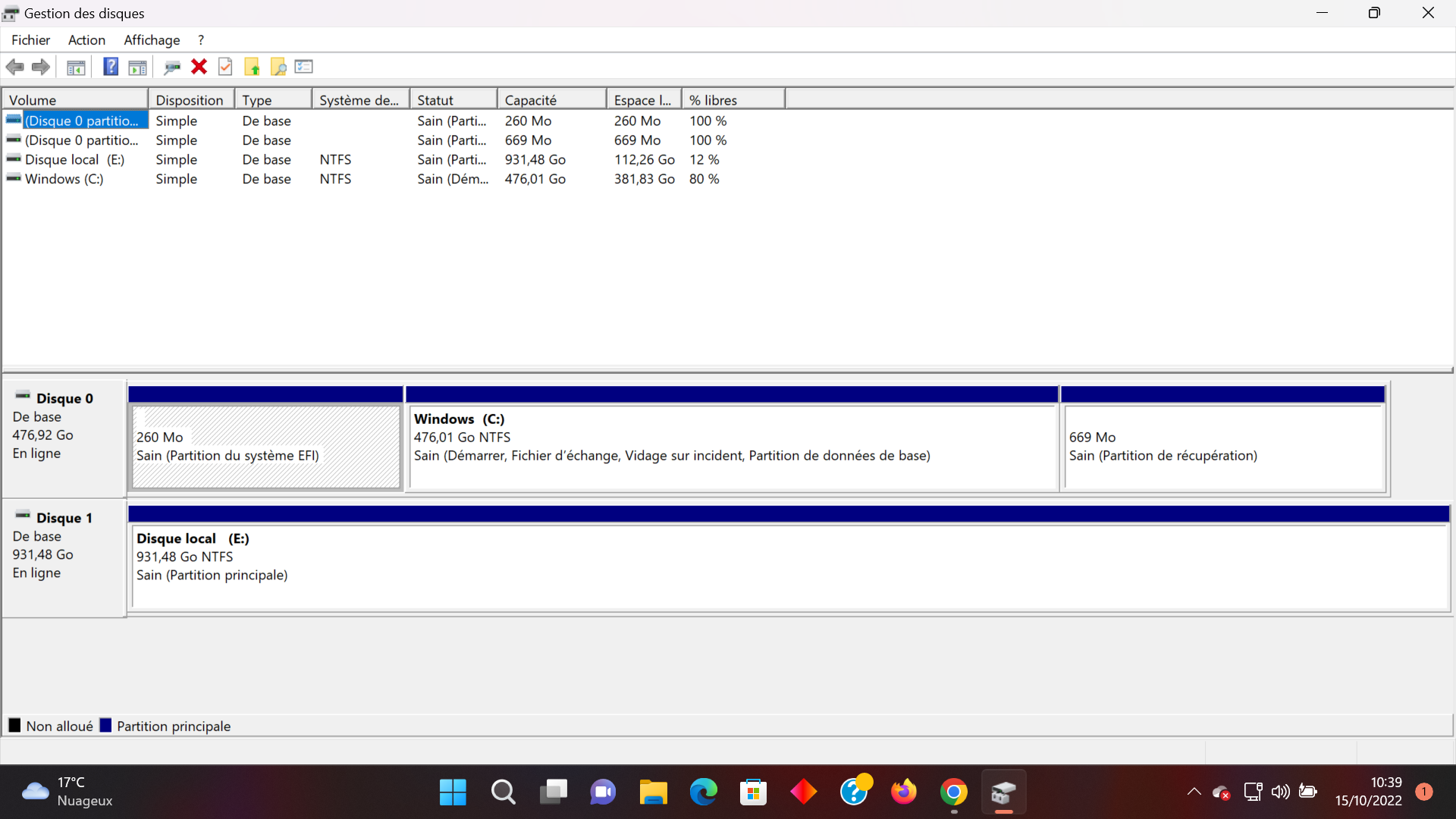This screenshot has height=819, width=1456.
Task: Open the Affichage menu
Action: 152,40
